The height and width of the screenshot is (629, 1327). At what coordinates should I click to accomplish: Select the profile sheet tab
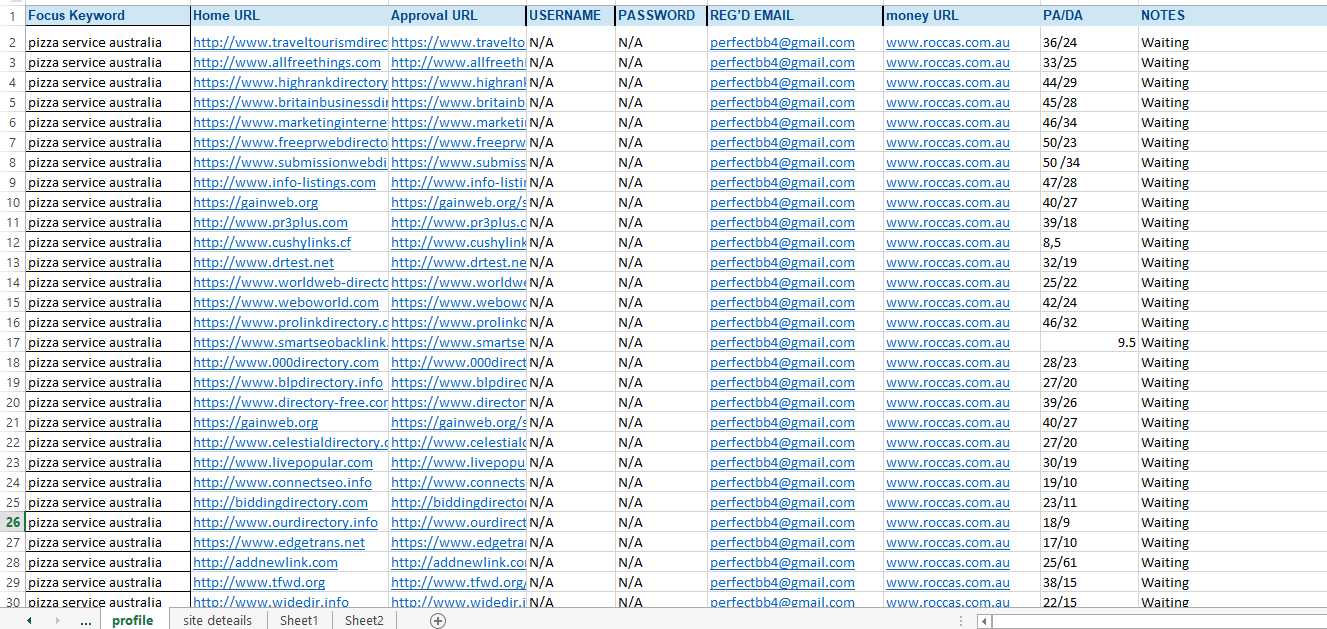(x=133, y=620)
